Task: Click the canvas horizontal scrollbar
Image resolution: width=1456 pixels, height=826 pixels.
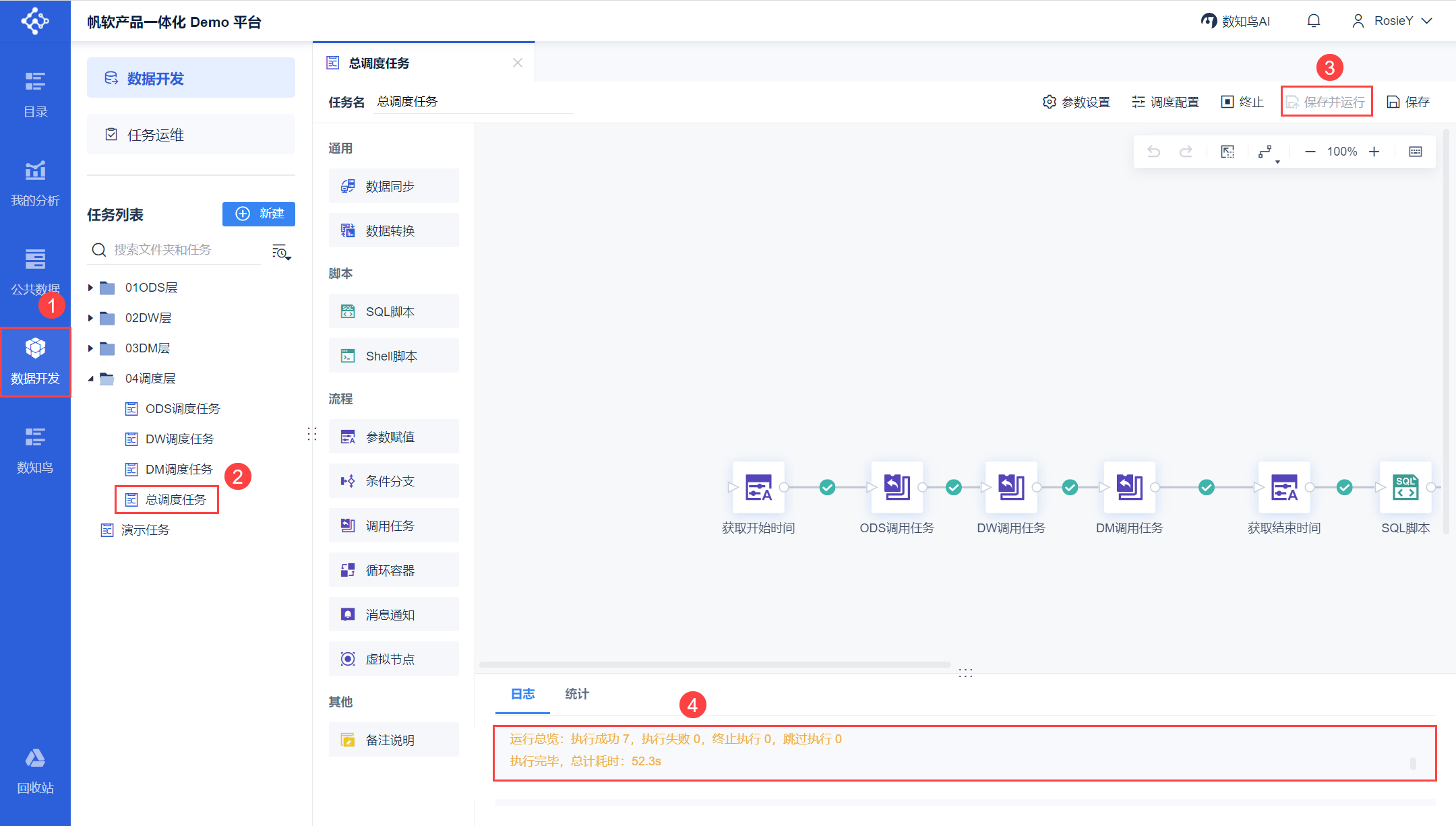Action: 715,664
